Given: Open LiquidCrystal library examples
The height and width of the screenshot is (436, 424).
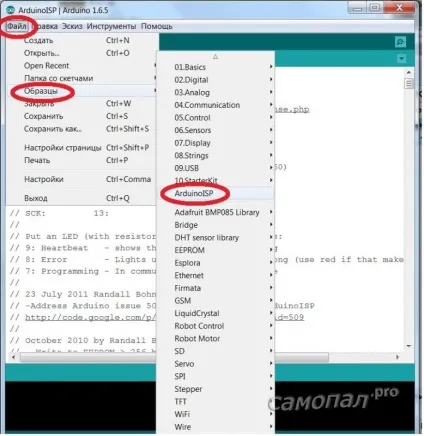Looking at the screenshot, I should point(216,313).
